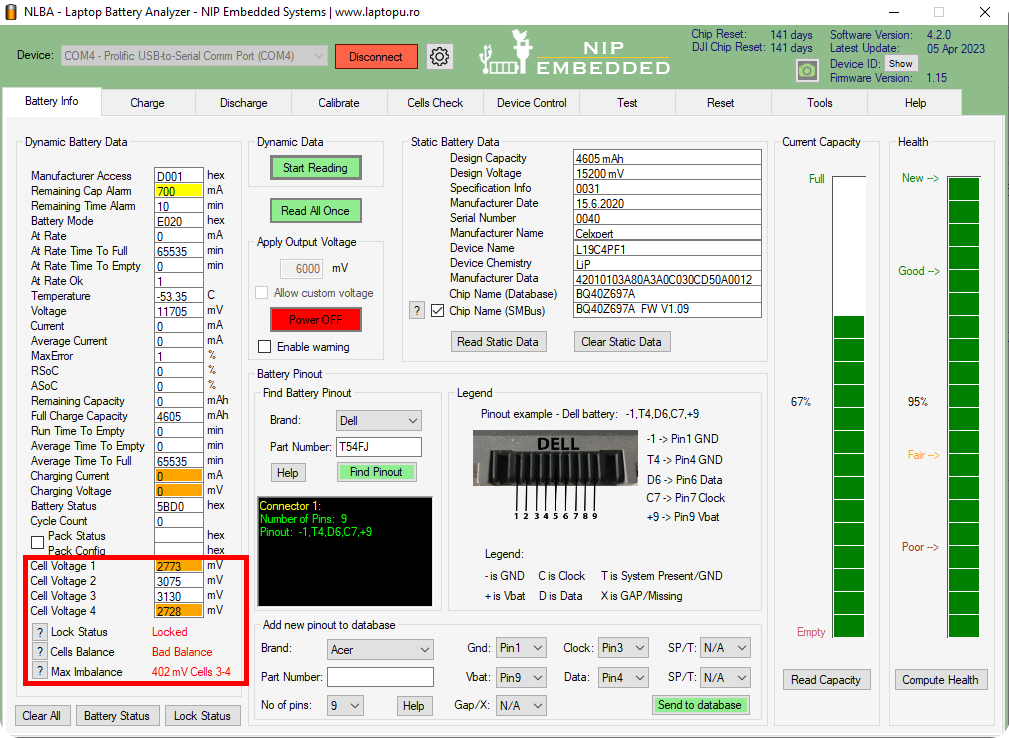Toggle the Pack Status checkbox

tap(37, 542)
